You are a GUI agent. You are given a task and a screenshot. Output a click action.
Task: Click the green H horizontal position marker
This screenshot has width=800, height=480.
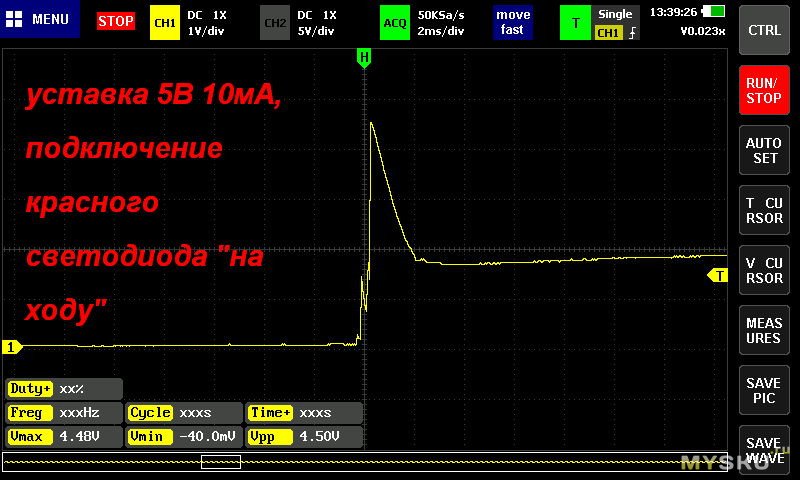point(364,58)
